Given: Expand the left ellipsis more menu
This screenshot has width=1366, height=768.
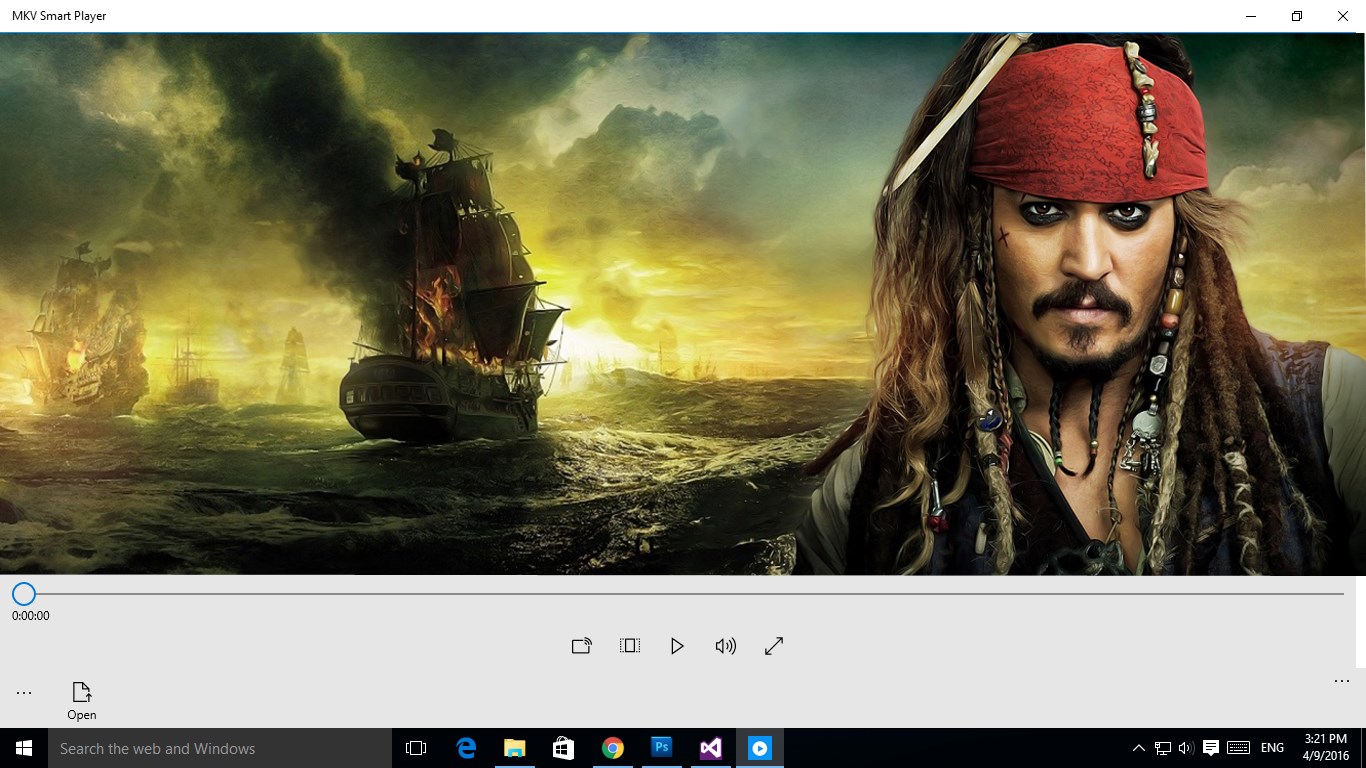Looking at the screenshot, I should [x=24, y=693].
